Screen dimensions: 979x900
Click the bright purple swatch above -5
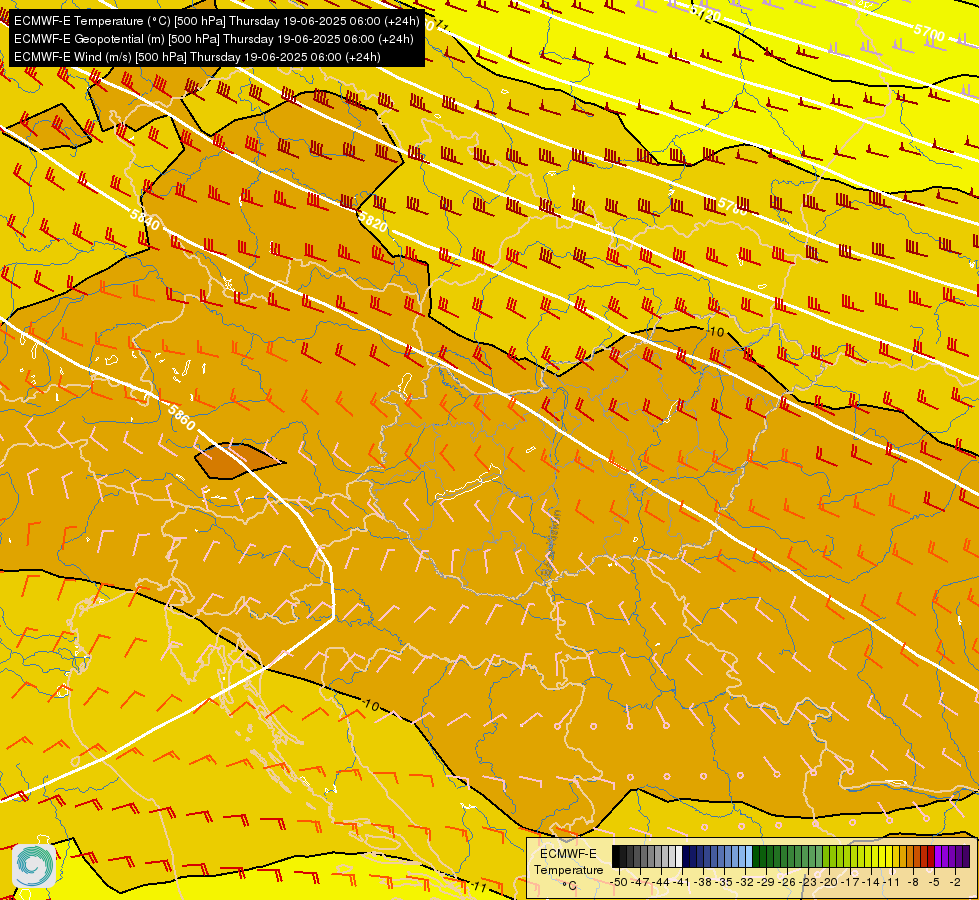click(x=938, y=857)
